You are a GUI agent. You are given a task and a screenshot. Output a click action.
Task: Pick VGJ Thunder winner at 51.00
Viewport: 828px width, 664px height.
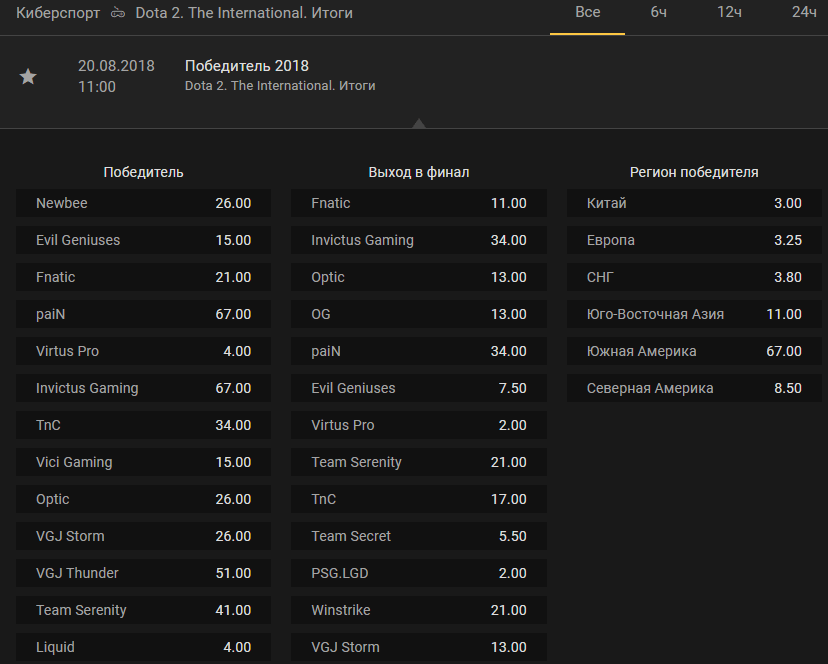(144, 573)
